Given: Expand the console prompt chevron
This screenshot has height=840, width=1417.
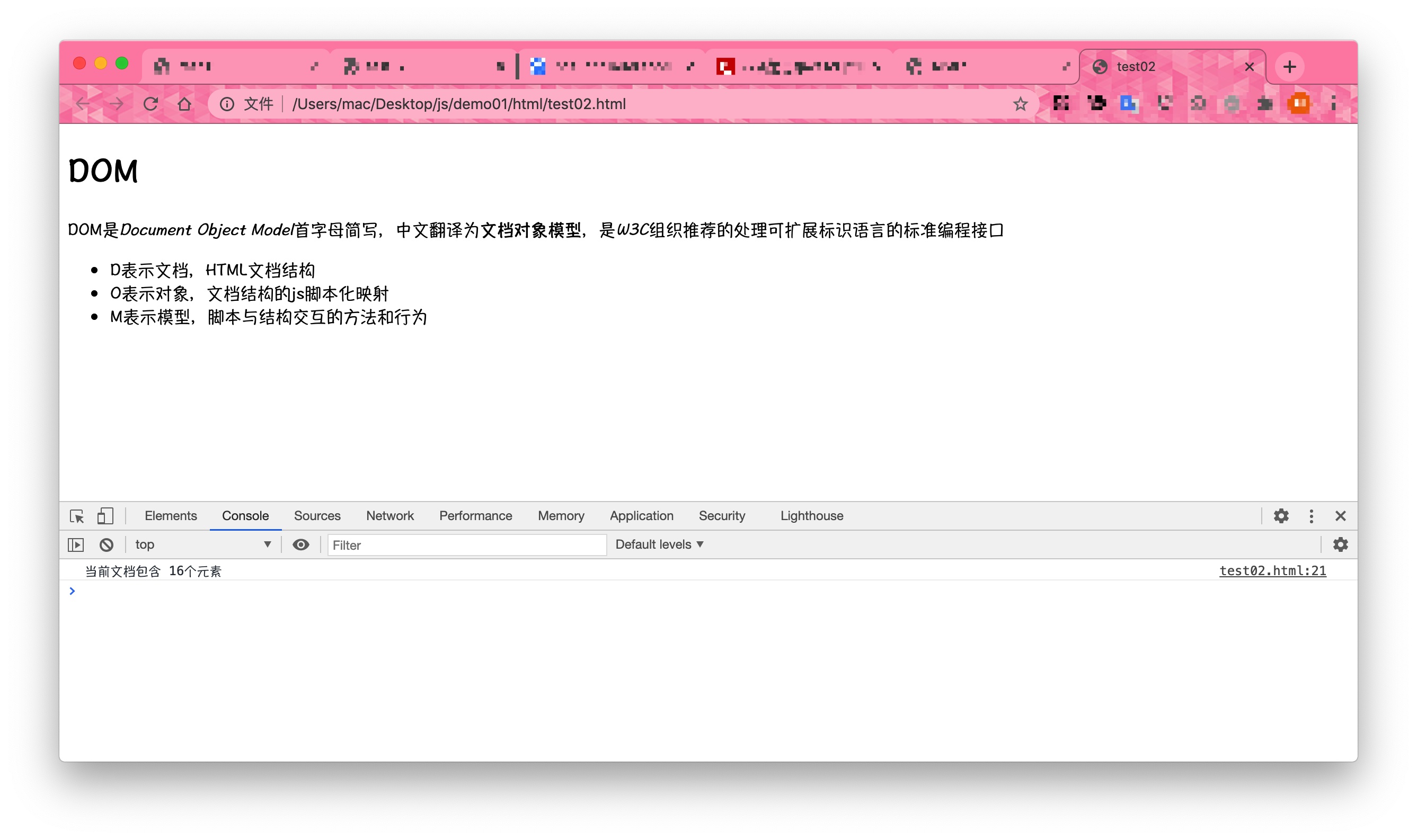Looking at the screenshot, I should point(73,592).
